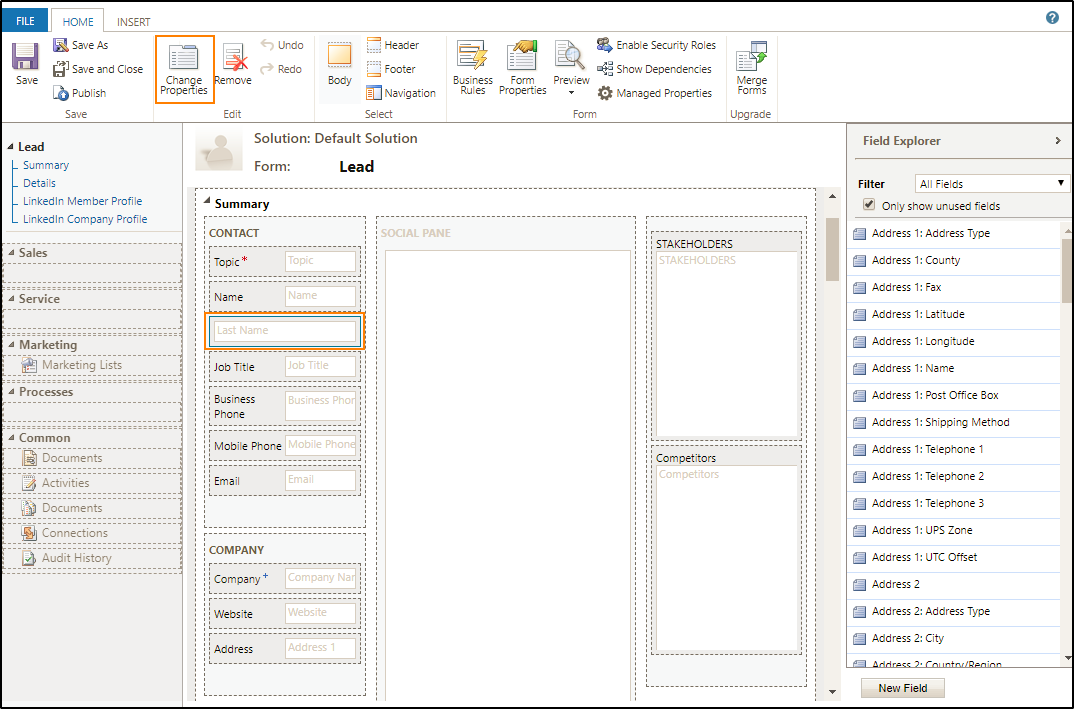Toggle Only show unused fields checkbox
The height and width of the screenshot is (709, 1074).
(x=869, y=205)
